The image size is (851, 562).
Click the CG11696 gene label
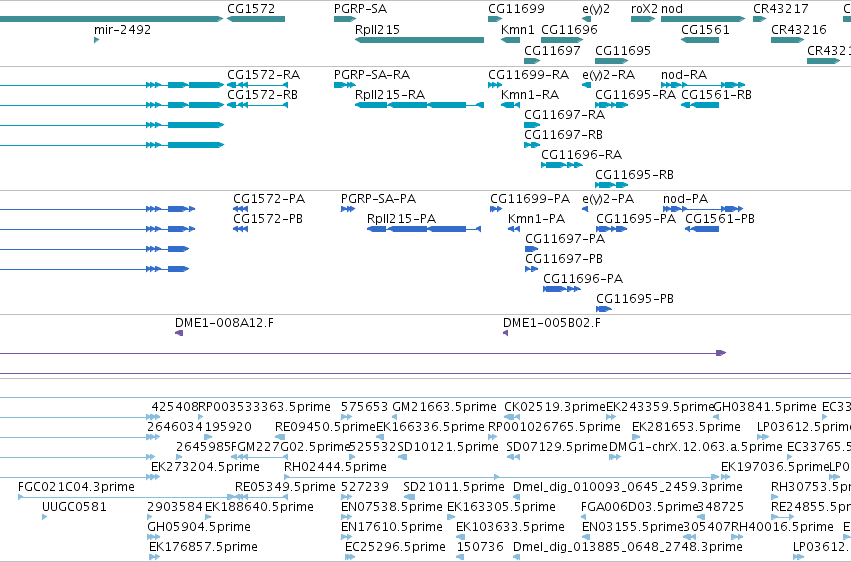569,29
